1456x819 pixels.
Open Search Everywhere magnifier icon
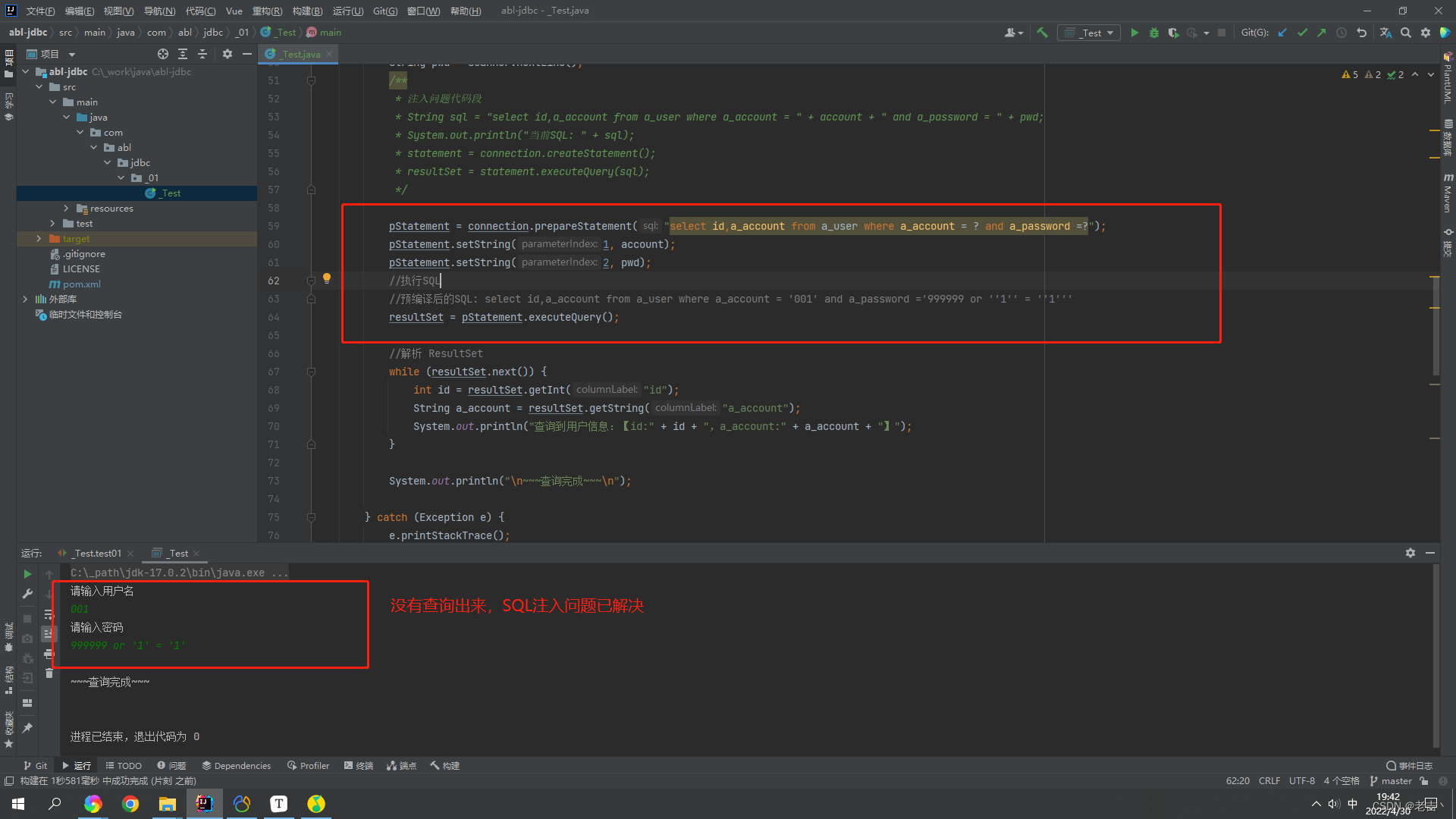point(1406,33)
